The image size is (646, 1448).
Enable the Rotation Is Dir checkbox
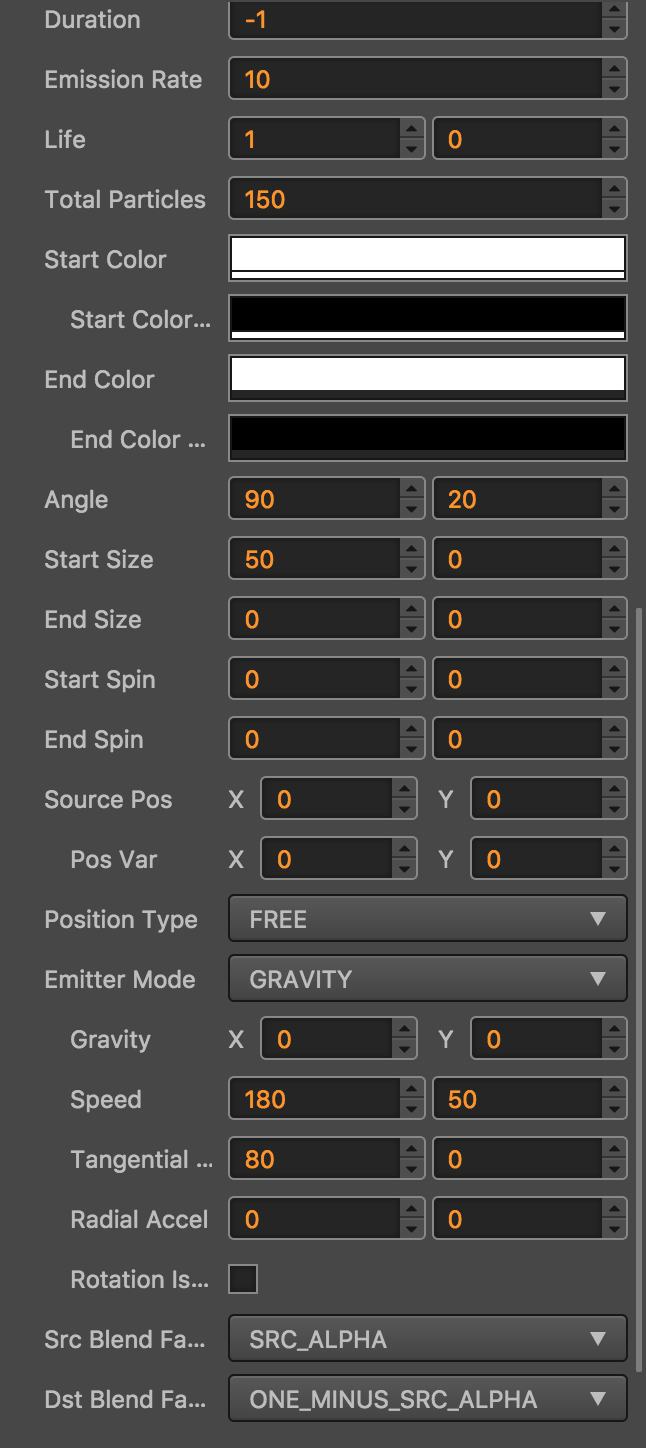click(x=243, y=1279)
